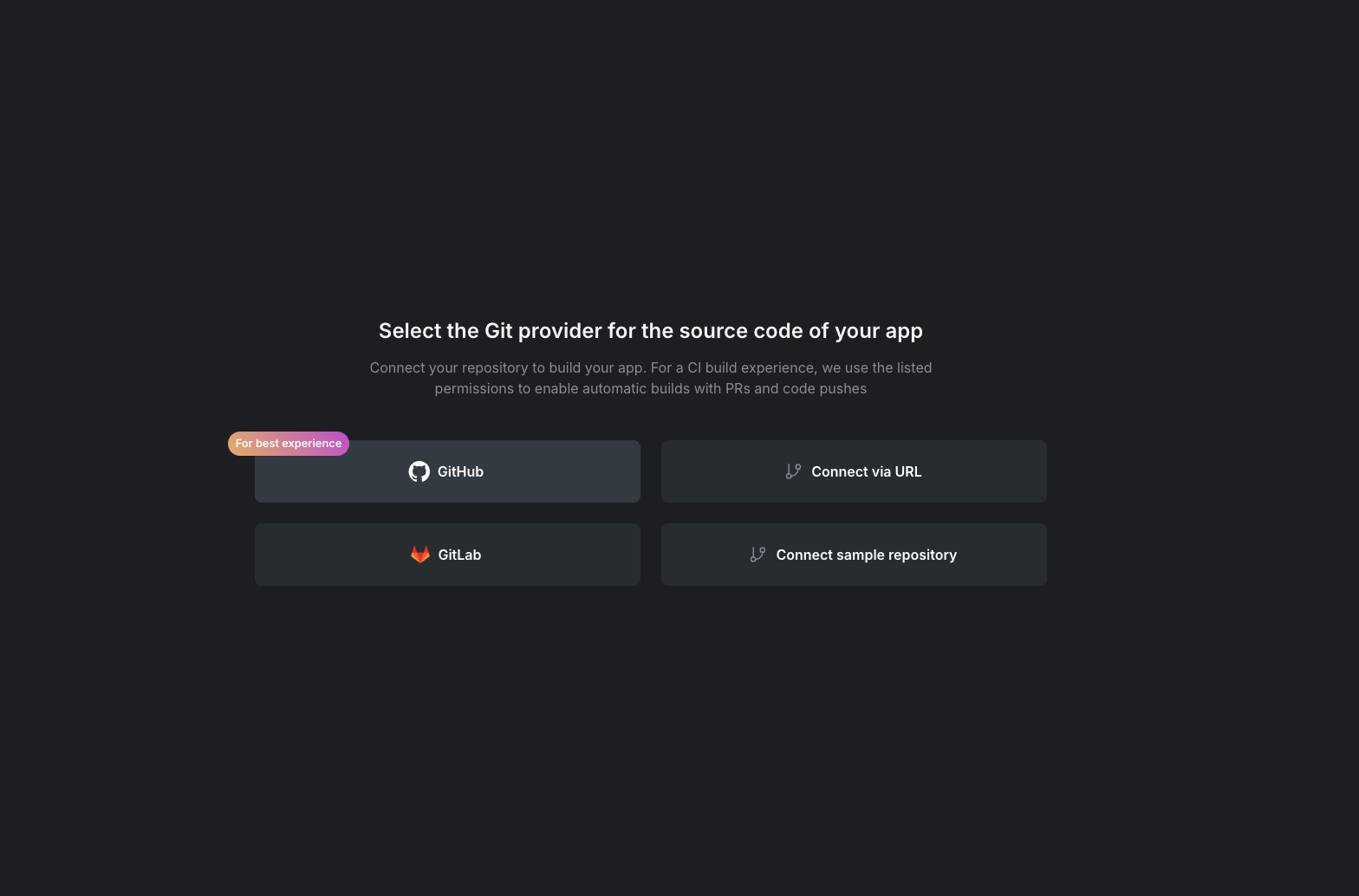The width and height of the screenshot is (1359, 896).
Task: Click the 'Select the Git provider' heading
Action: [x=650, y=331]
